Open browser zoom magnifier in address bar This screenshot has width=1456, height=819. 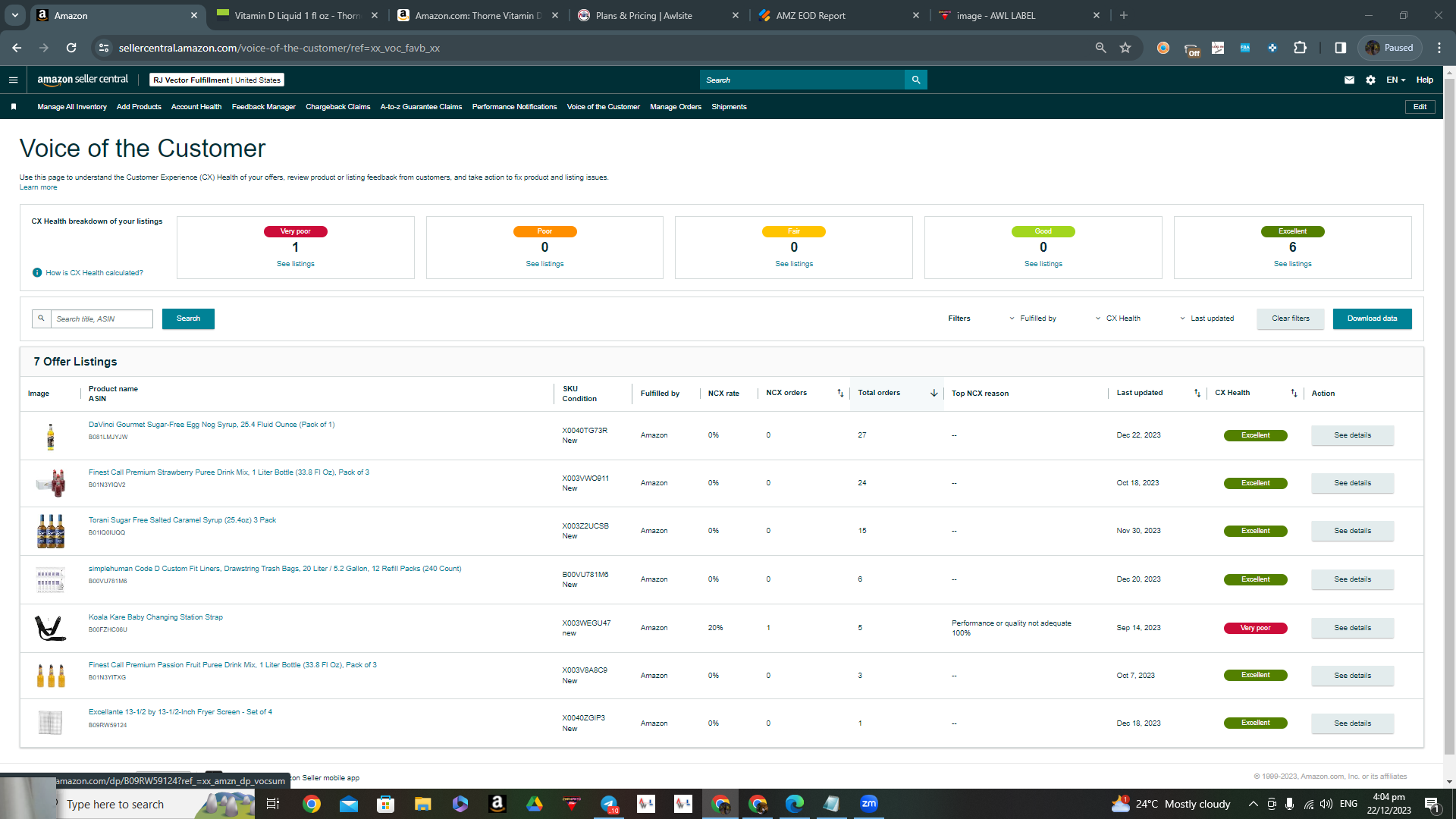(1100, 48)
